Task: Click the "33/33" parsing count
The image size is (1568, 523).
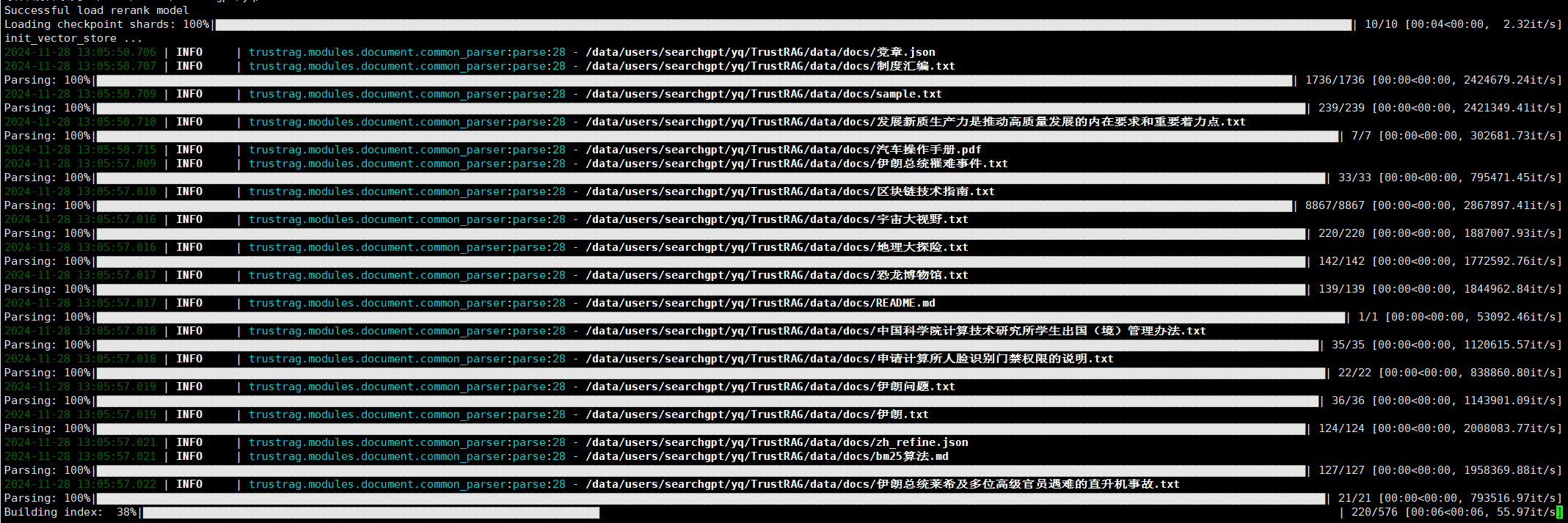Action: (1354, 178)
